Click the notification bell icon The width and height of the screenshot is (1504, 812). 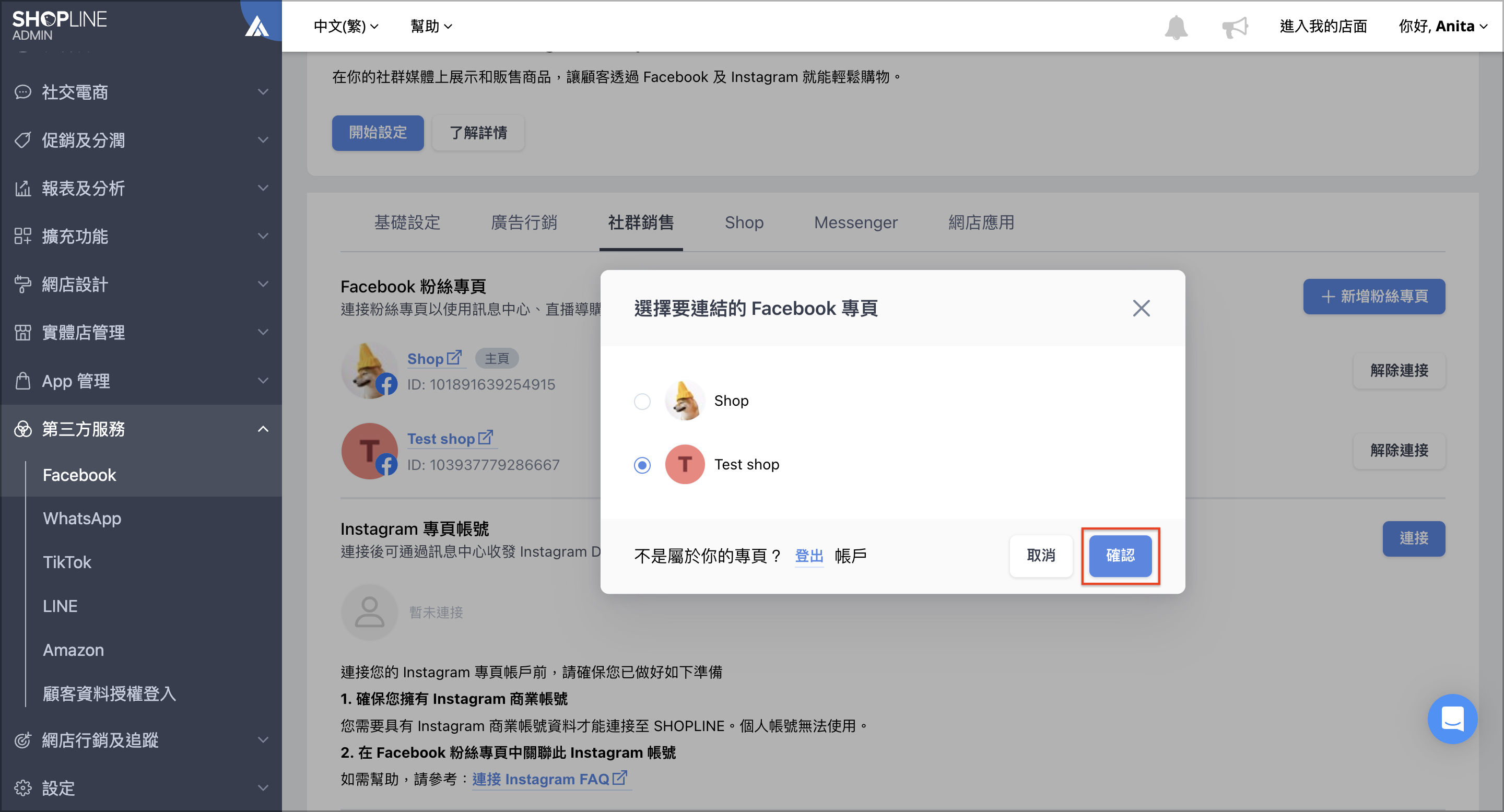[x=1176, y=27]
